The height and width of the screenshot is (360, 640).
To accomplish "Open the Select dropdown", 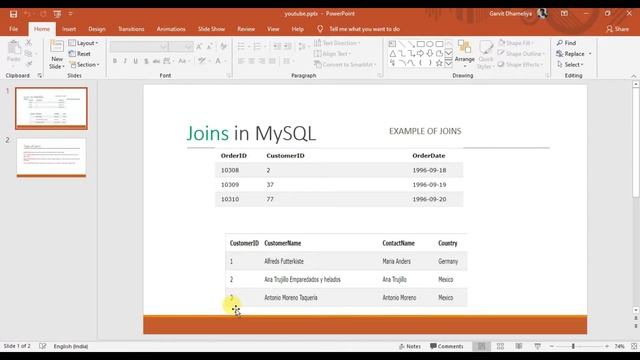I will click(570, 64).
